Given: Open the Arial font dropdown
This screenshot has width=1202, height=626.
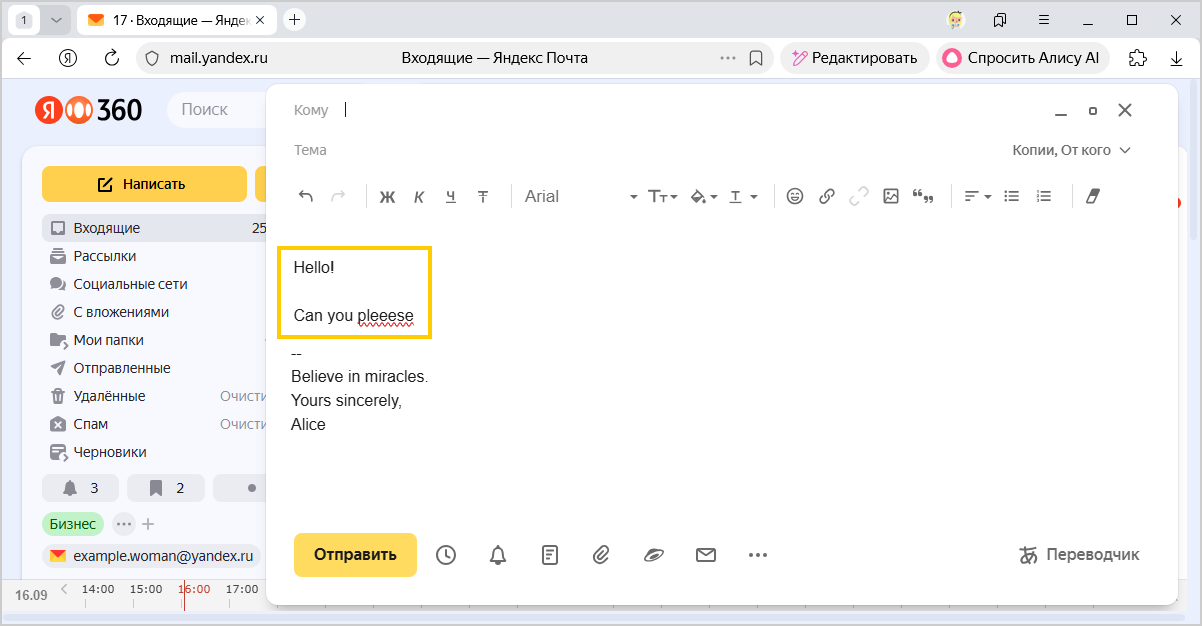Looking at the screenshot, I should click(580, 197).
